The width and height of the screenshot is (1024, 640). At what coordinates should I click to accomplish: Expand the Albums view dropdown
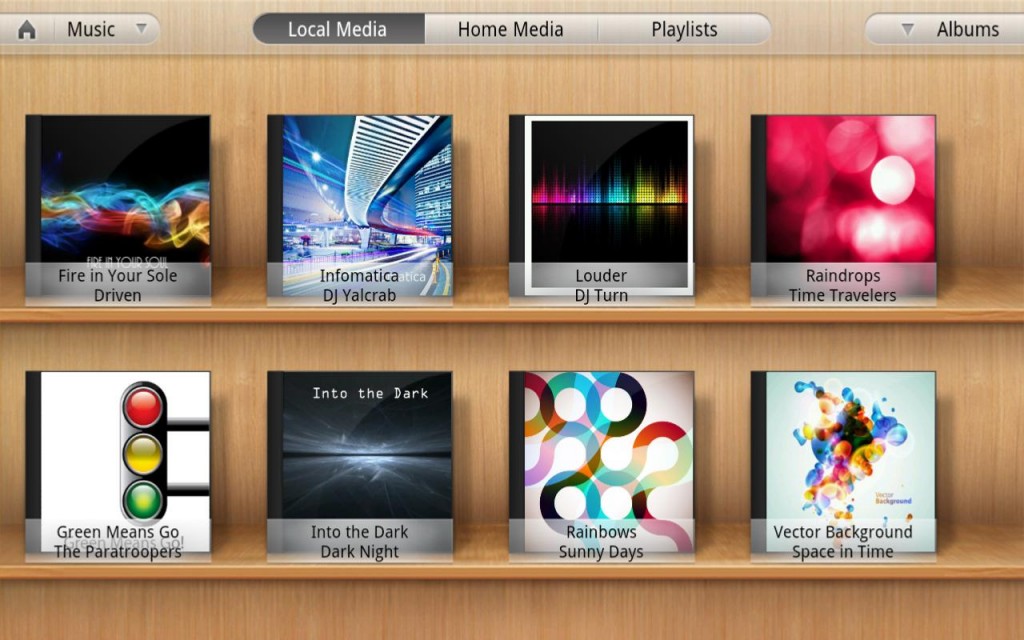click(x=907, y=30)
